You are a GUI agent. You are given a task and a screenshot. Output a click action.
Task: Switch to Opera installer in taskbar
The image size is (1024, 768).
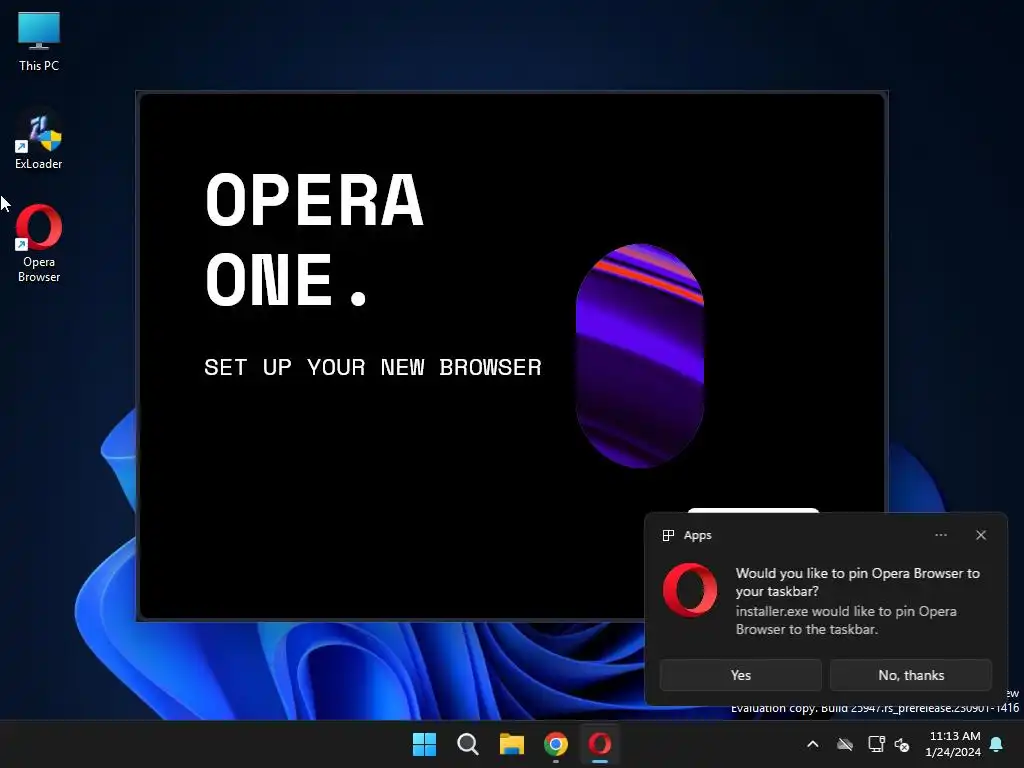(600, 744)
